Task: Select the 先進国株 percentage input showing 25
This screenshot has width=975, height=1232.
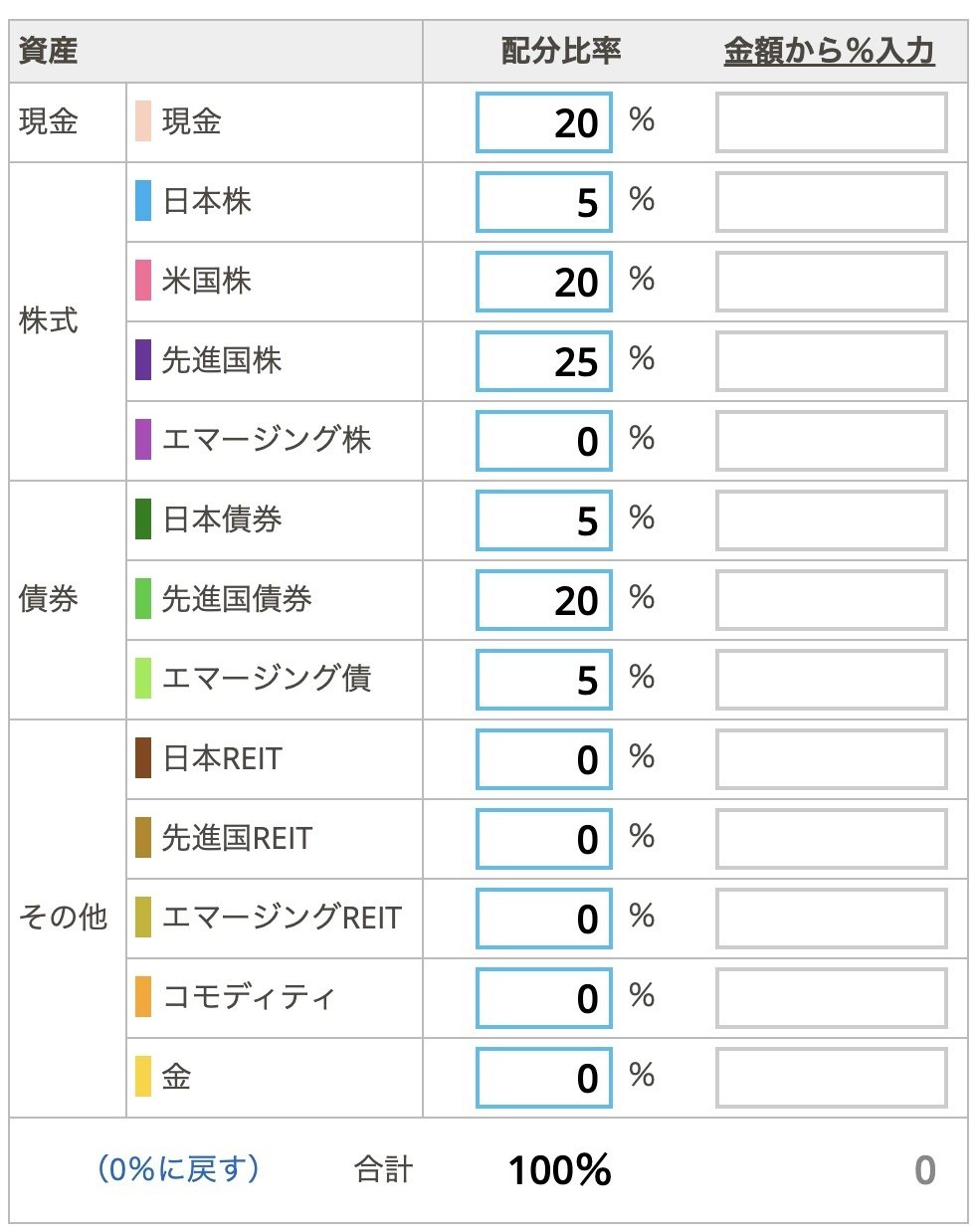Action: point(543,360)
